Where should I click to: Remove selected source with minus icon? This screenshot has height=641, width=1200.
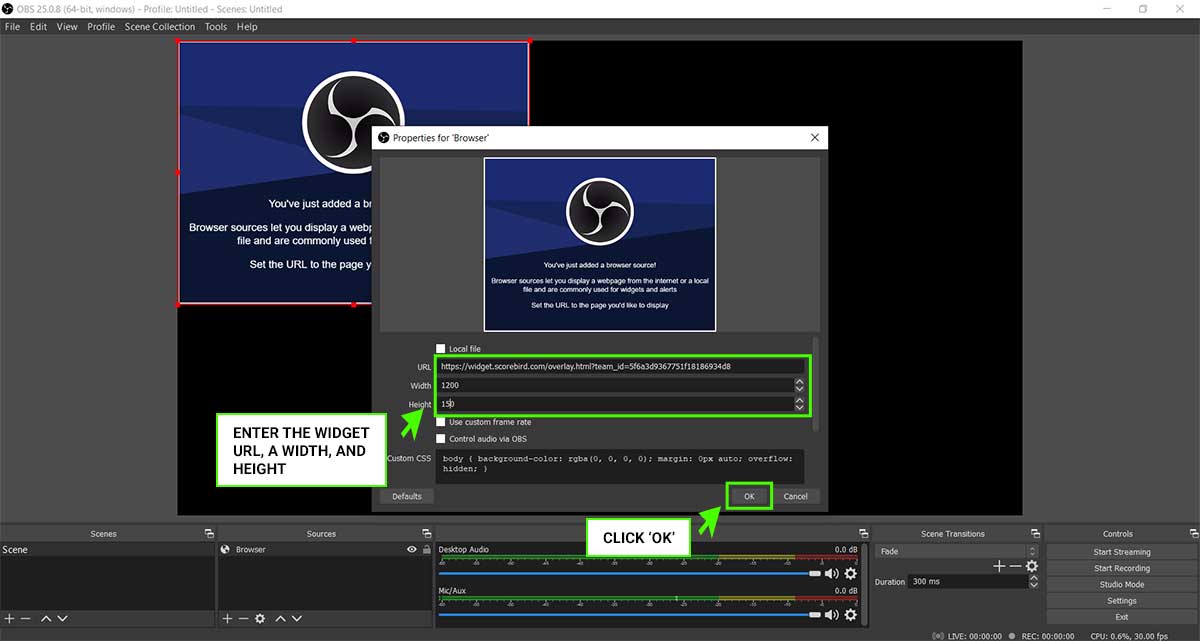click(x=243, y=619)
